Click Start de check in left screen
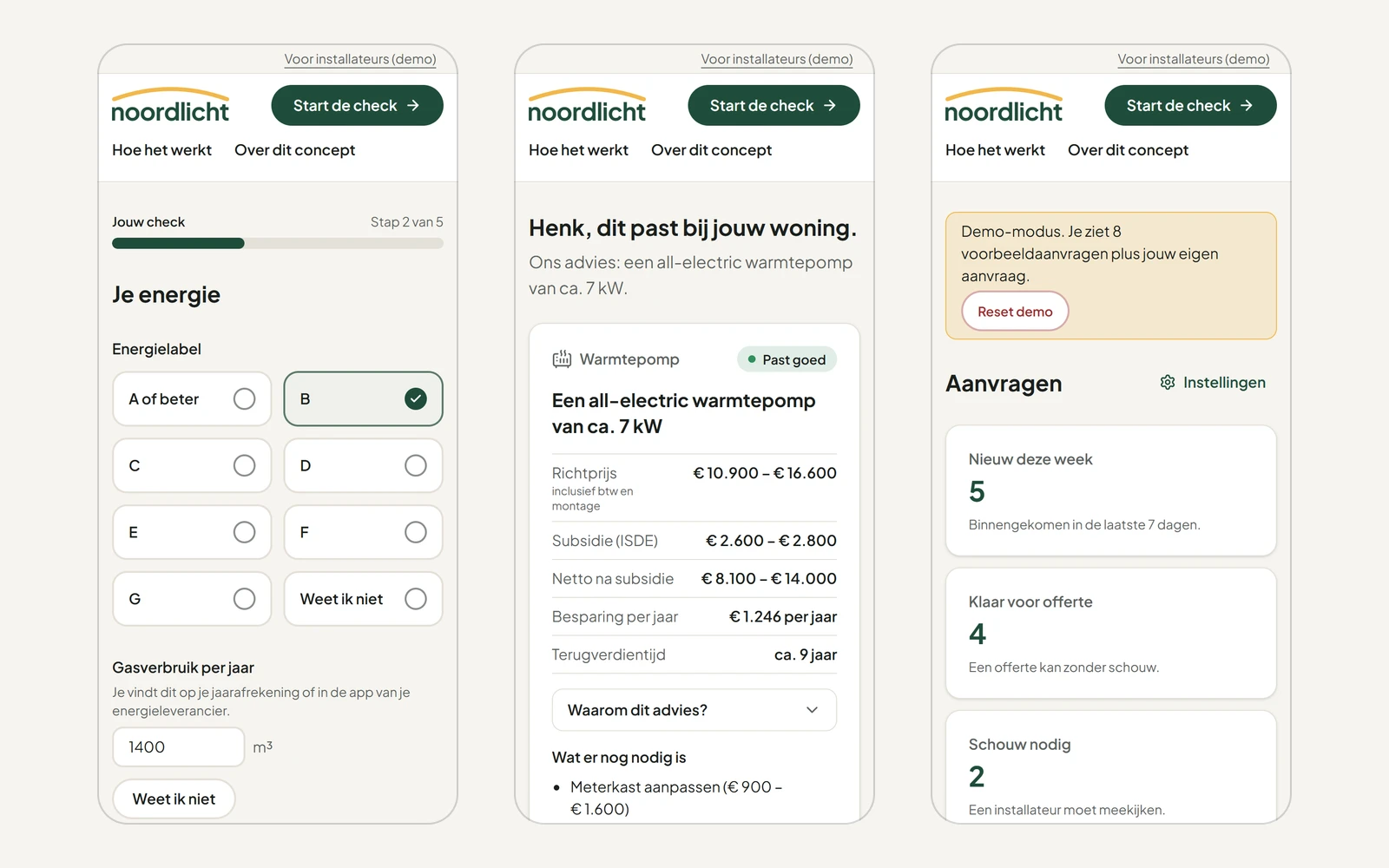This screenshot has width=1389, height=868. click(x=357, y=106)
